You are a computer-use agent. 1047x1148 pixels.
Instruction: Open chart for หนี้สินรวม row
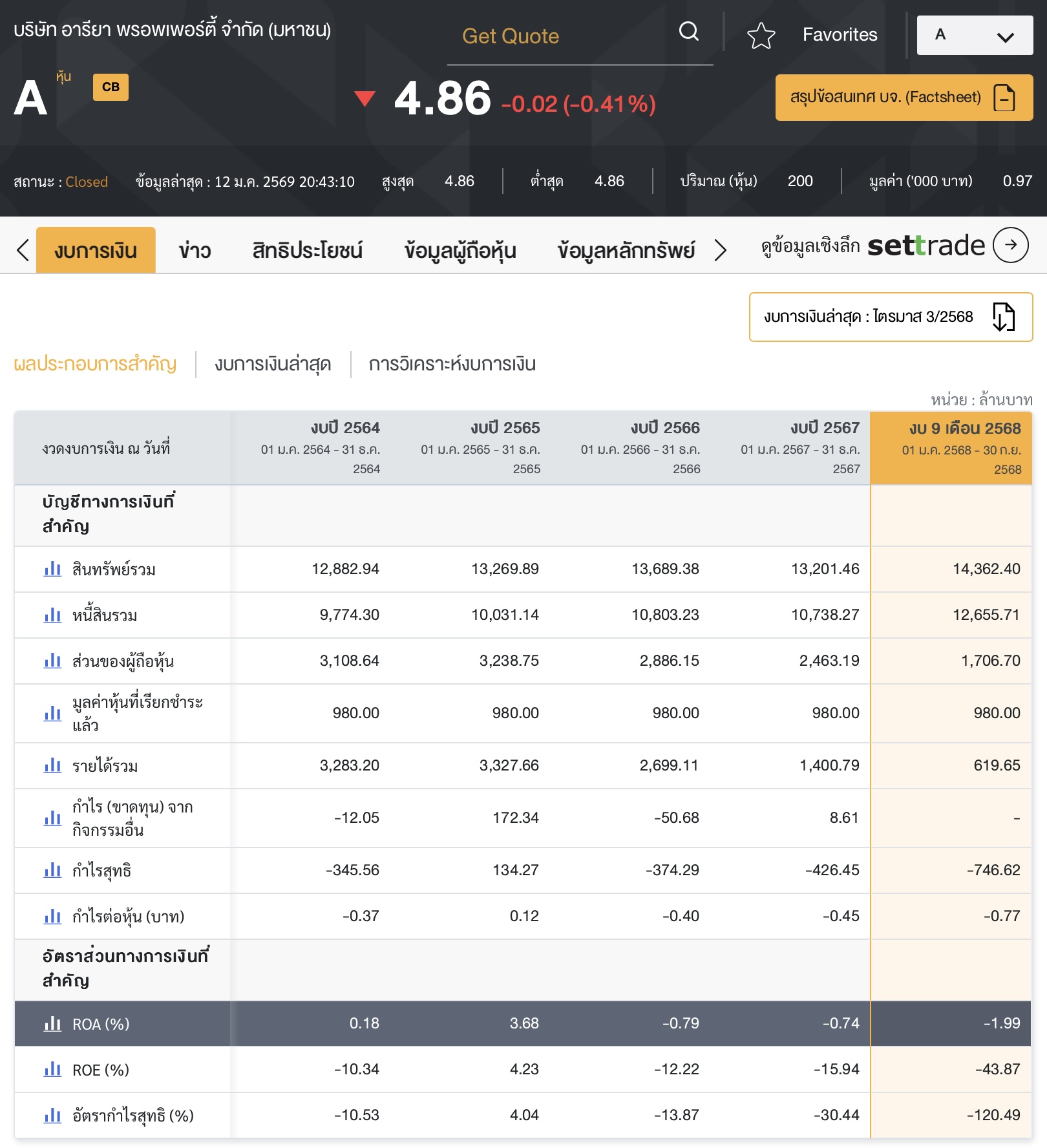click(x=52, y=615)
